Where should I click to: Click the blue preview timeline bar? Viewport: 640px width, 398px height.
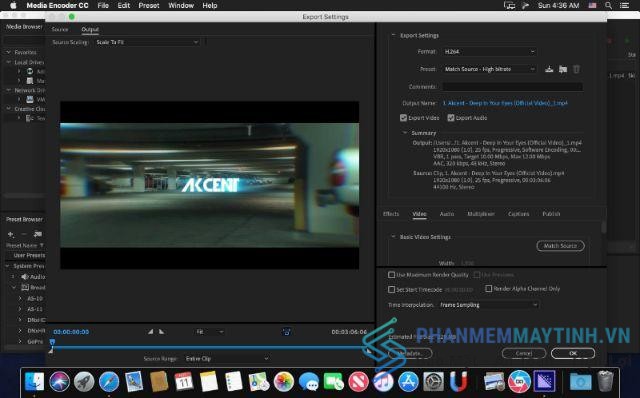coord(210,348)
